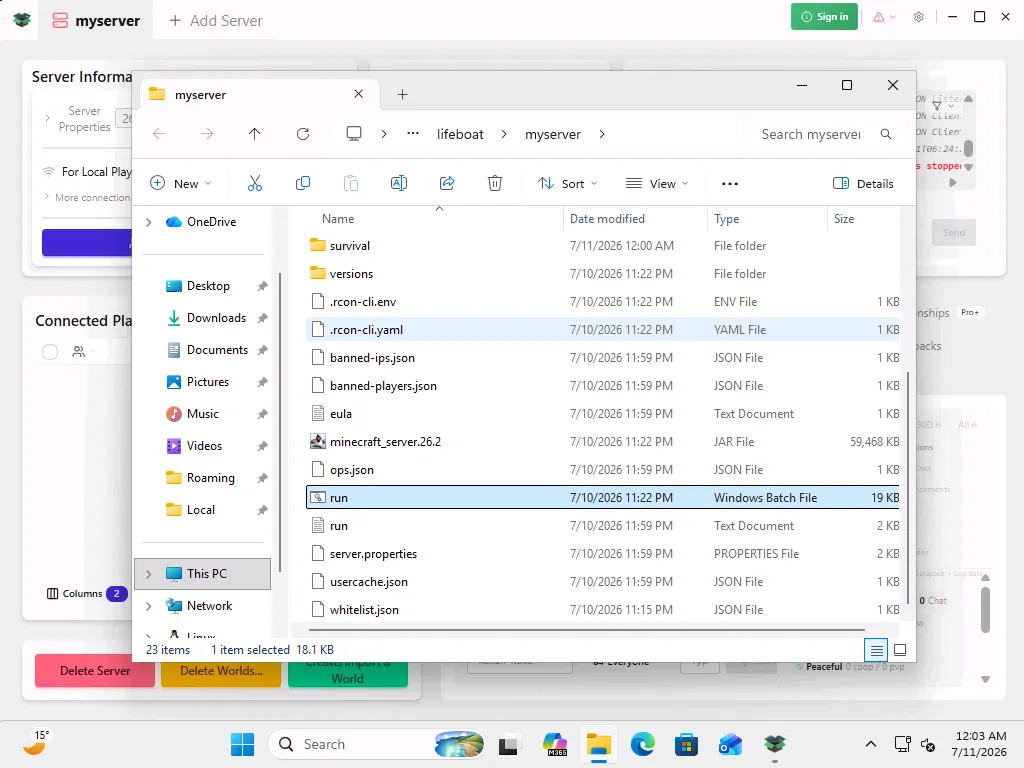This screenshot has height=768, width=1024.
Task: Click the search magnifier in Search myserver box
Action: (886, 134)
